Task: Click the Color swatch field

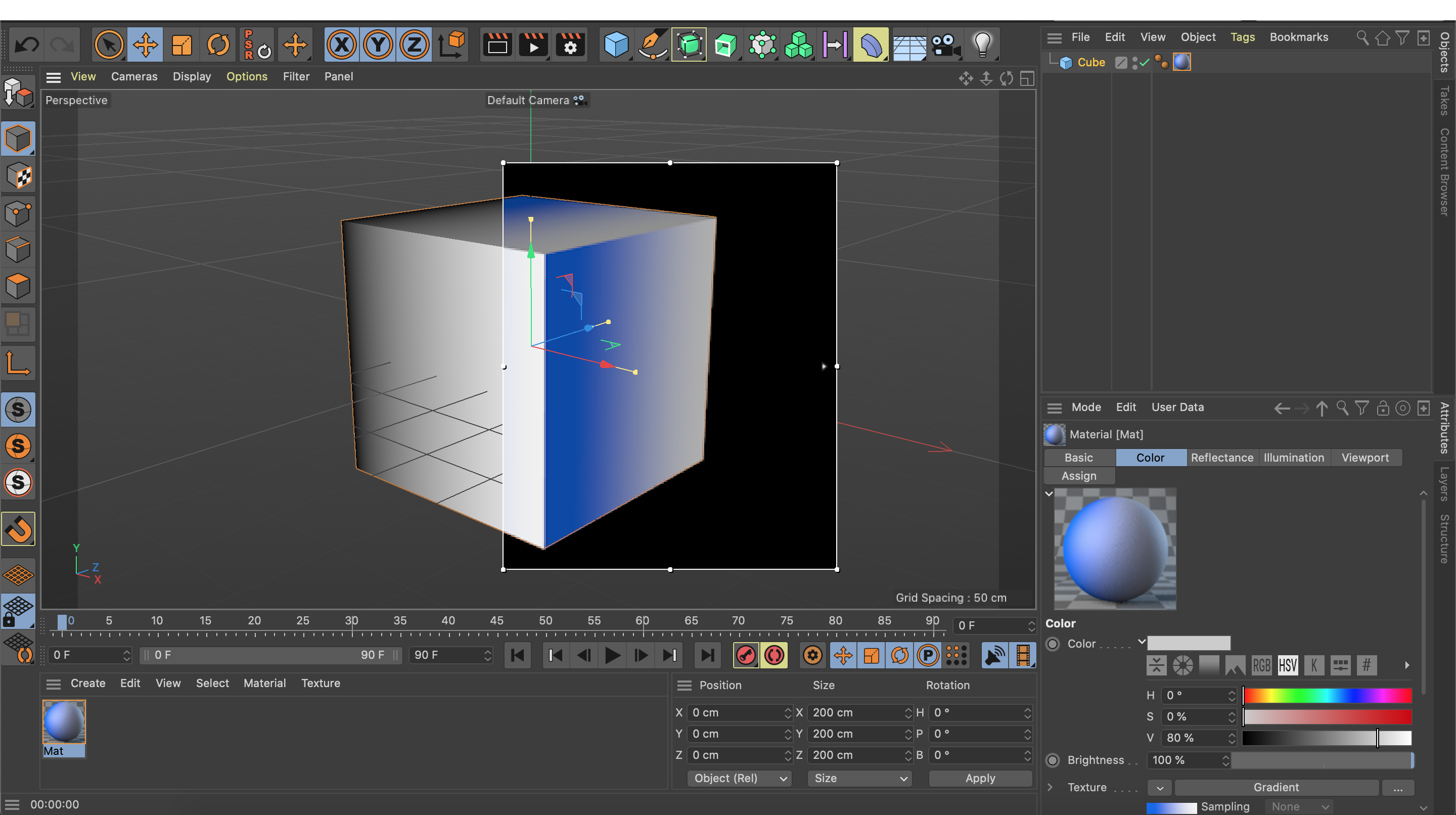Action: (1188, 643)
